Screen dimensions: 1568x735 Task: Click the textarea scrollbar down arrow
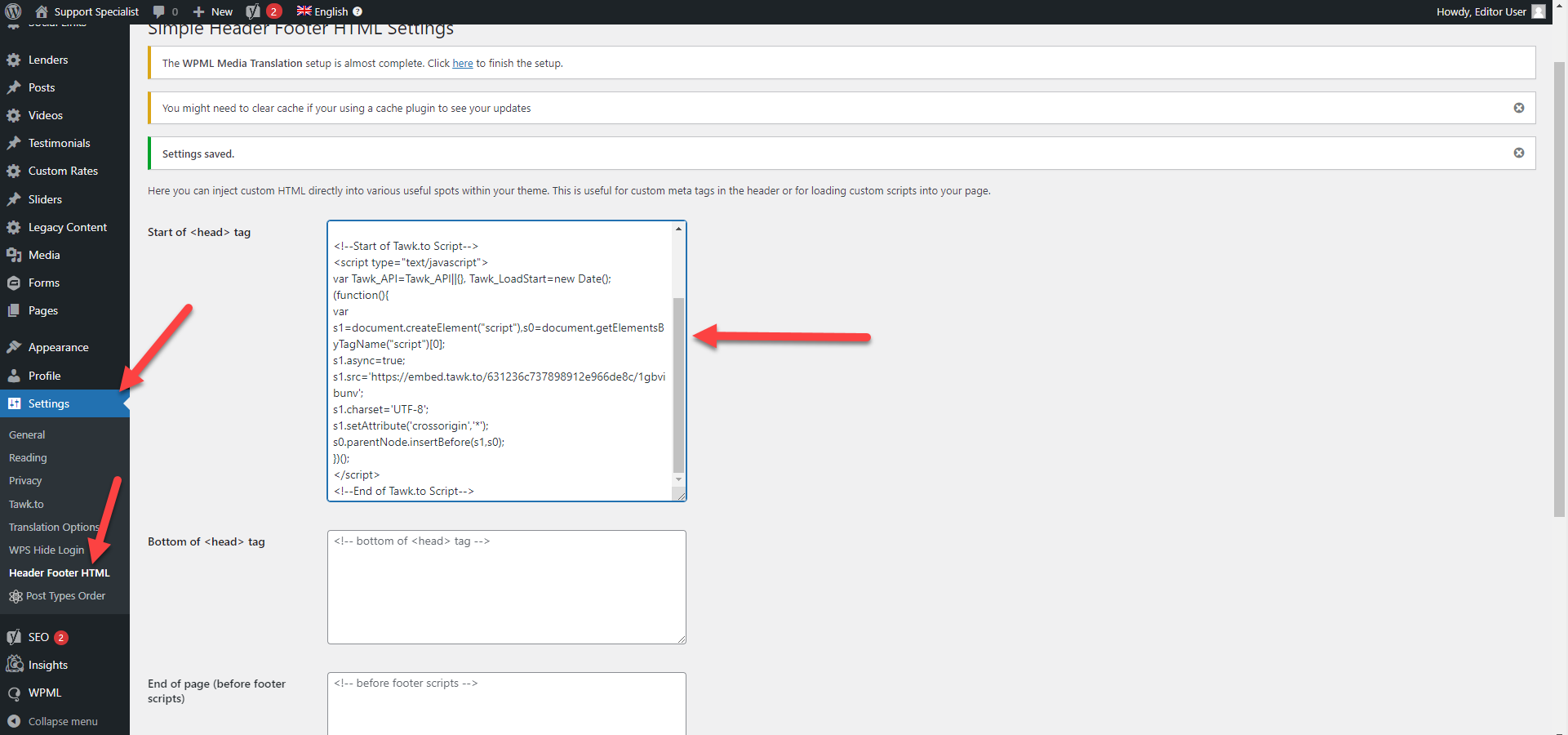pyautogui.click(x=678, y=479)
